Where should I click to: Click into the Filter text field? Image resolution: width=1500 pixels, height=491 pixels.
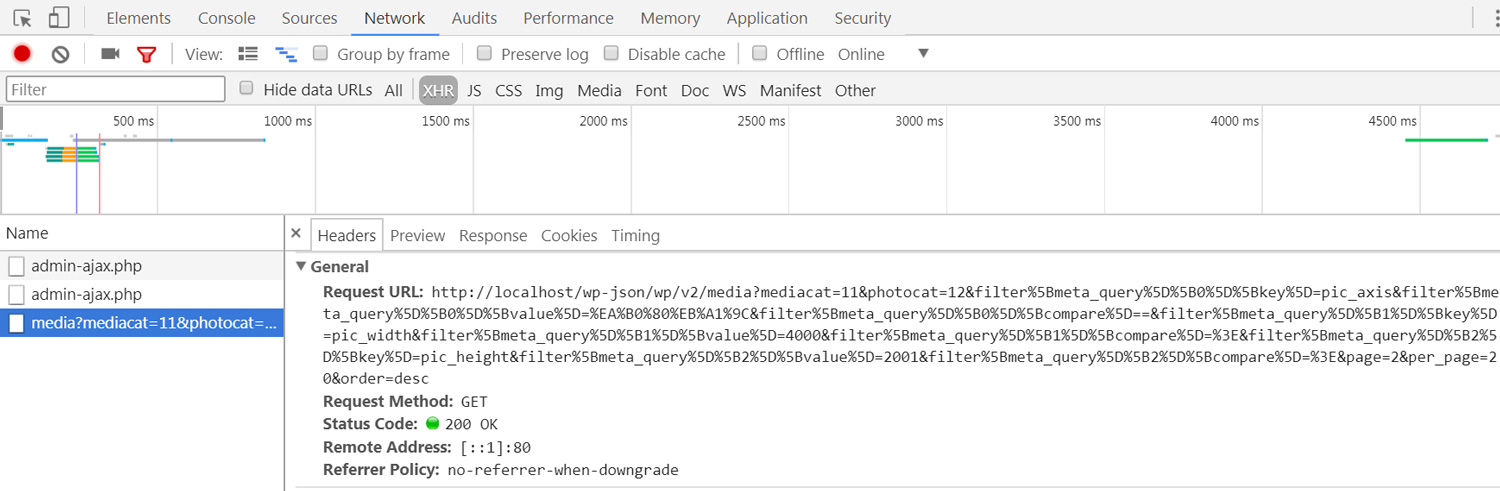116,89
